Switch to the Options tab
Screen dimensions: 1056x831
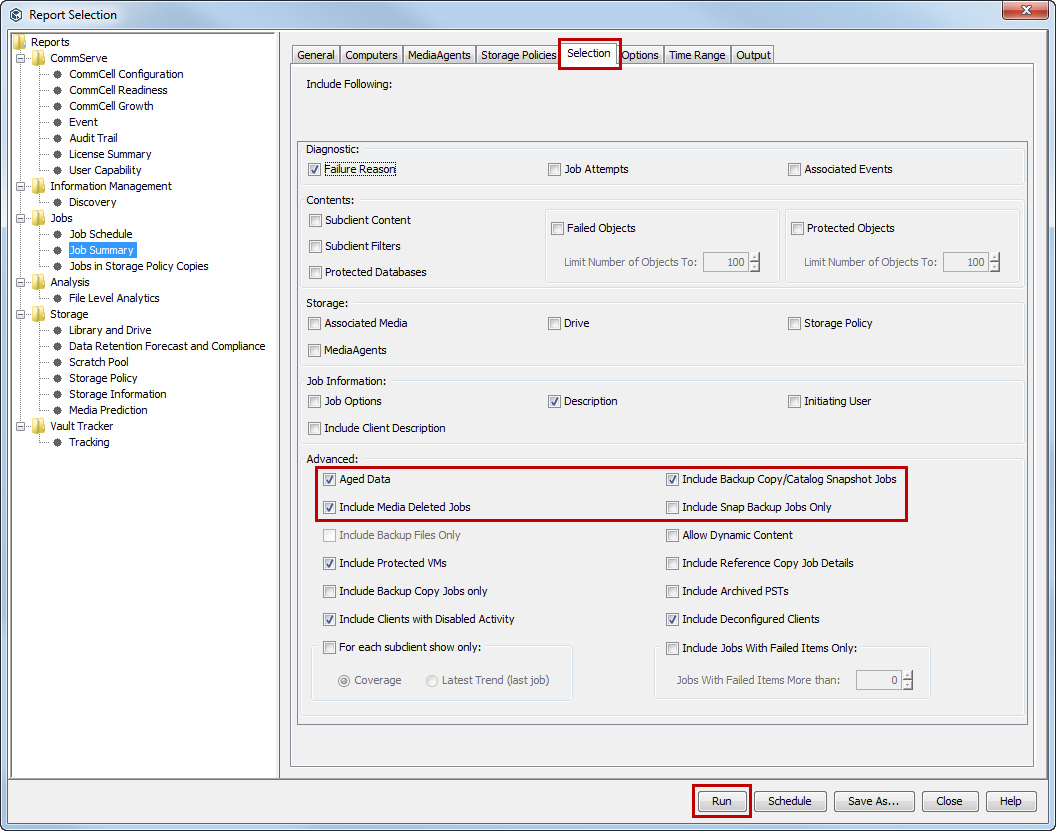pyautogui.click(x=640, y=55)
